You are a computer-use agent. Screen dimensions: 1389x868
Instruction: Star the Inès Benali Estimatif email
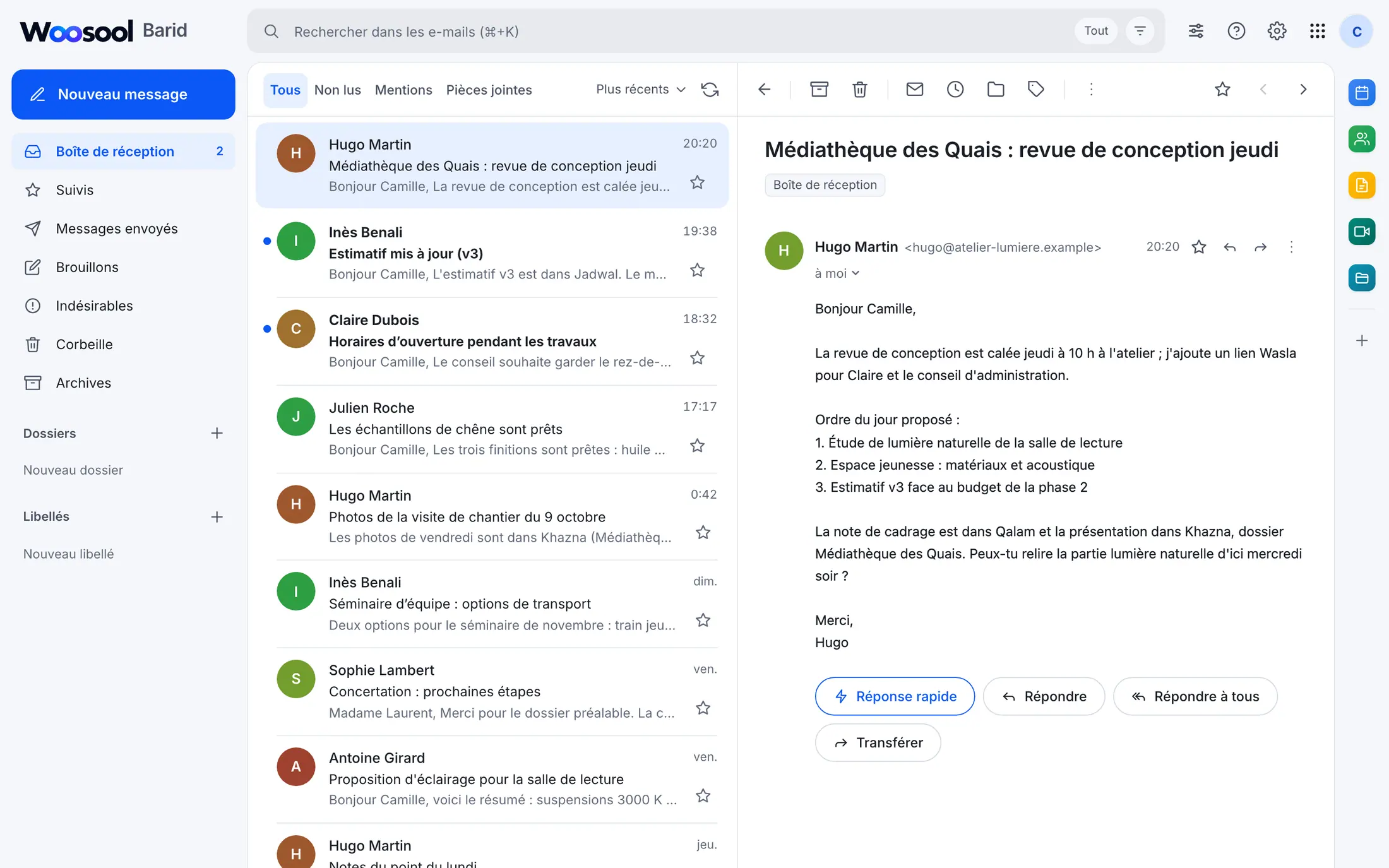[x=697, y=270]
